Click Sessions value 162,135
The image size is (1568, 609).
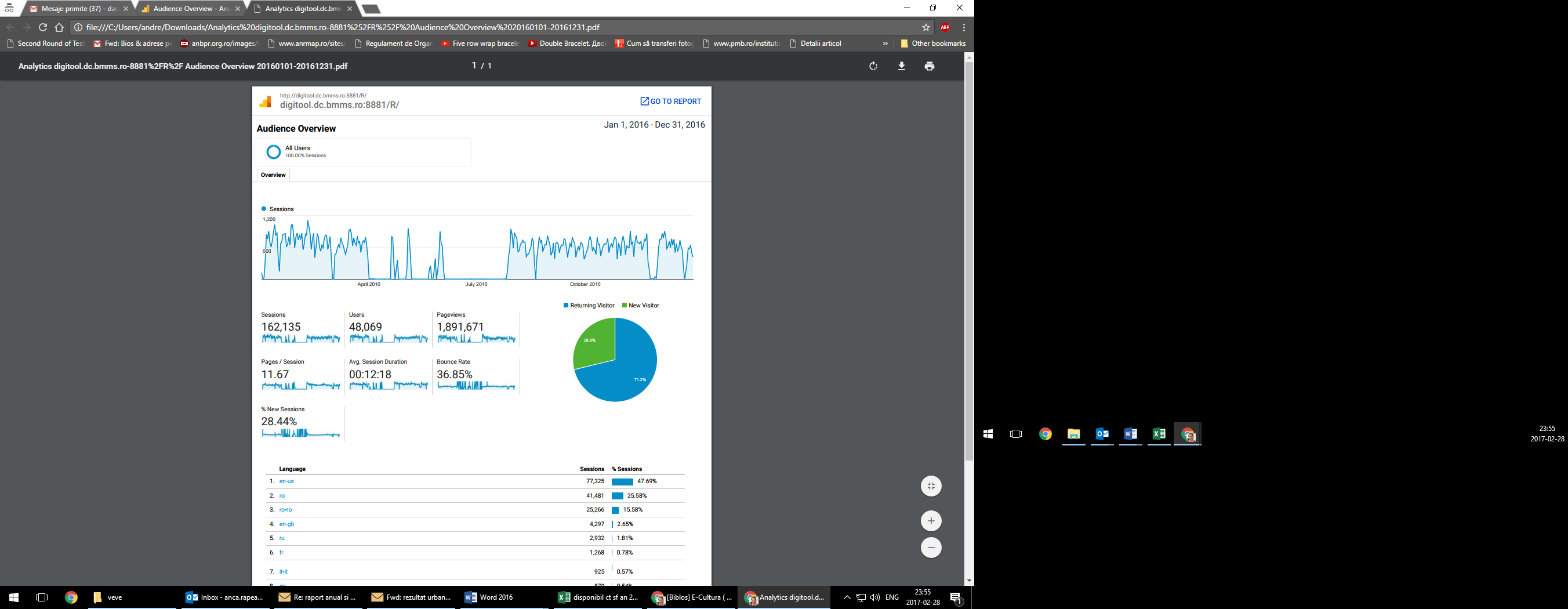tap(281, 327)
